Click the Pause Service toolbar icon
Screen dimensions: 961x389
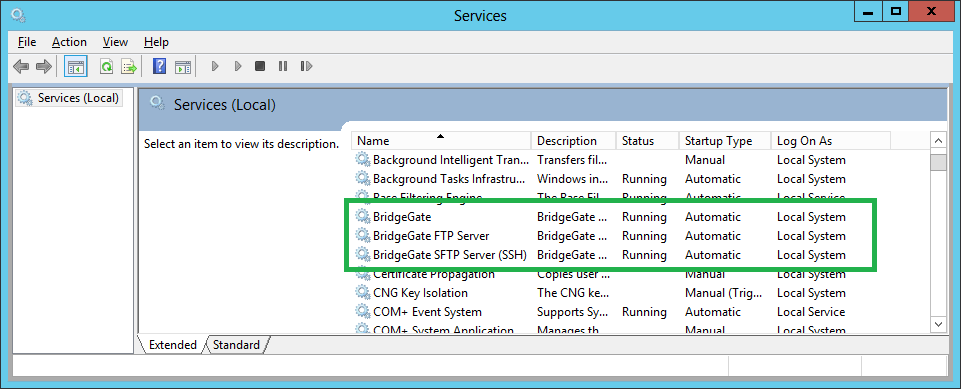(283, 66)
